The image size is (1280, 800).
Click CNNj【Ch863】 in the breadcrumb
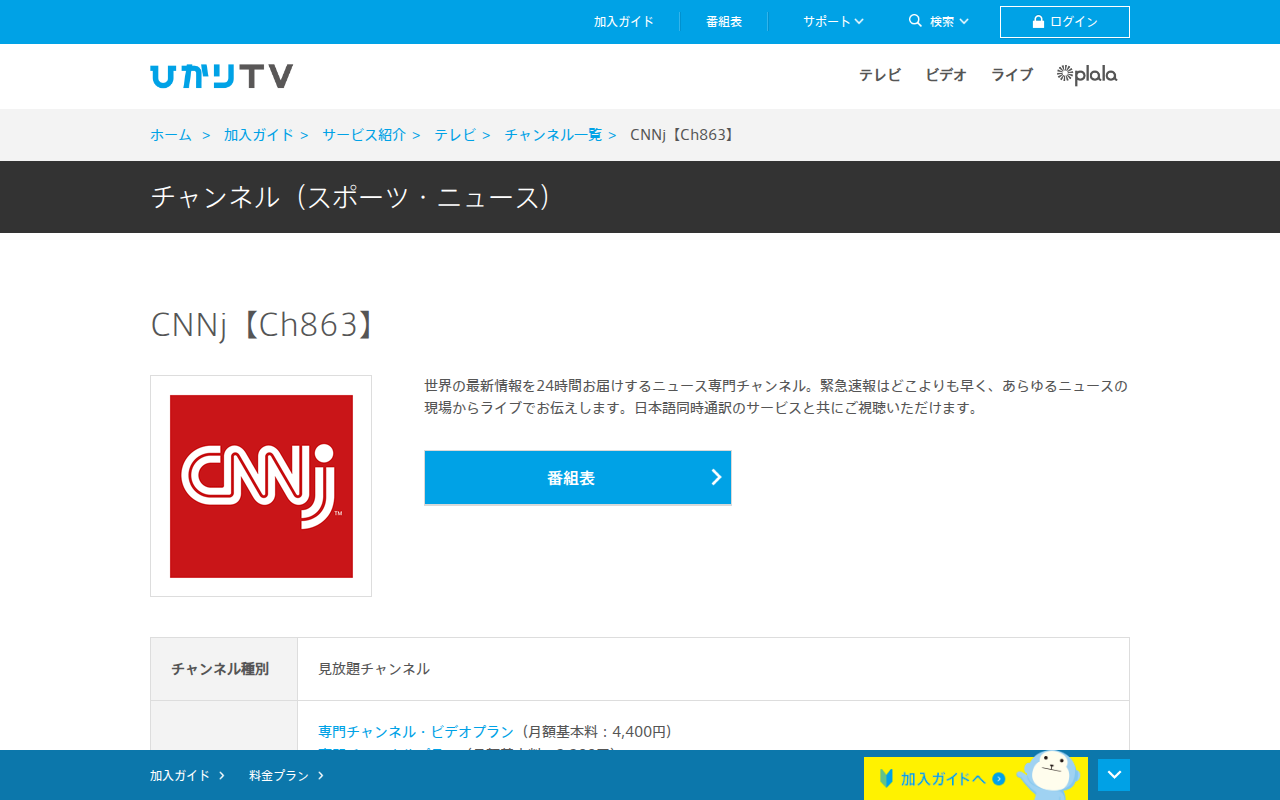click(685, 135)
